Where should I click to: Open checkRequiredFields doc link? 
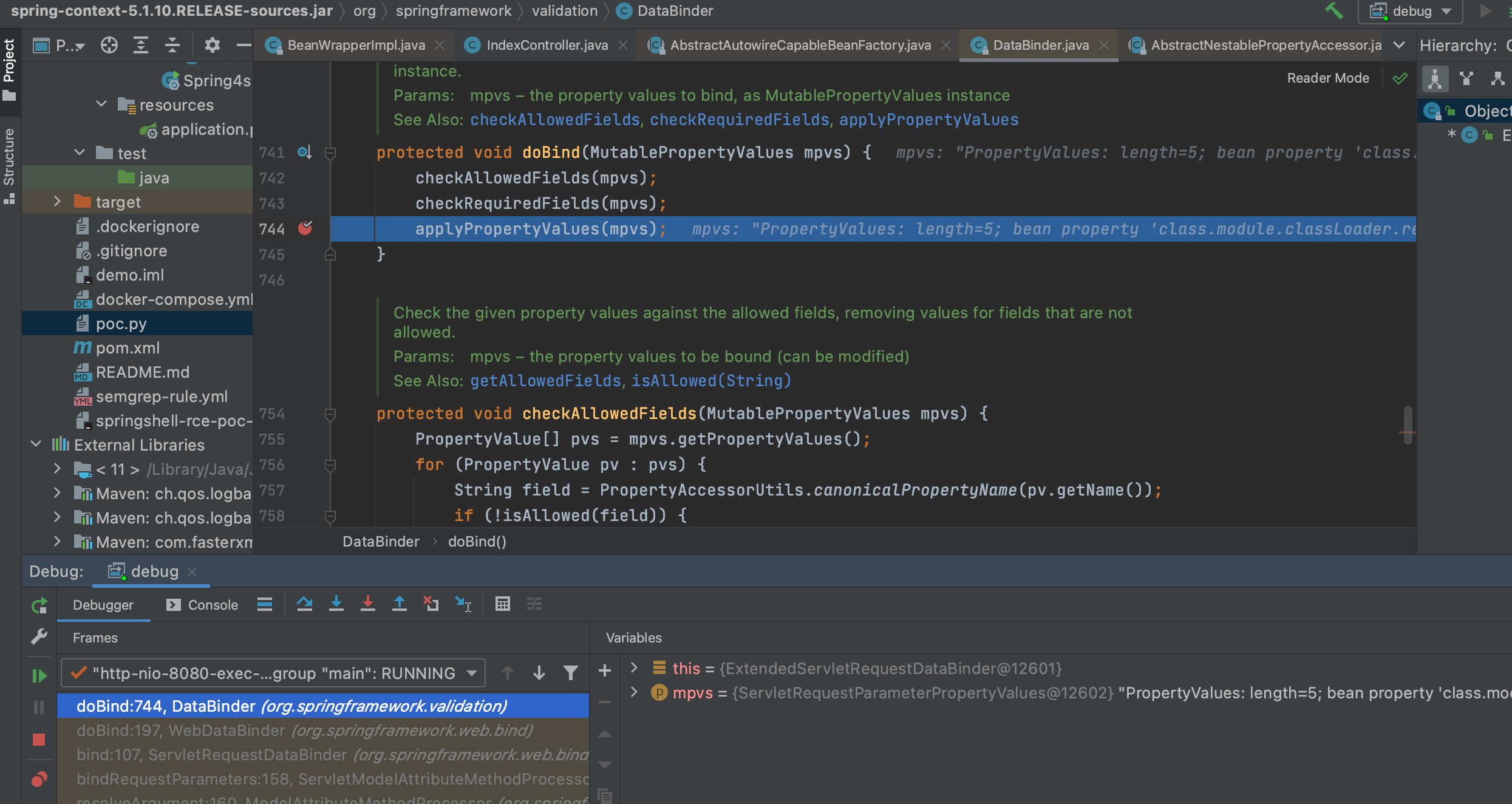[740, 120]
